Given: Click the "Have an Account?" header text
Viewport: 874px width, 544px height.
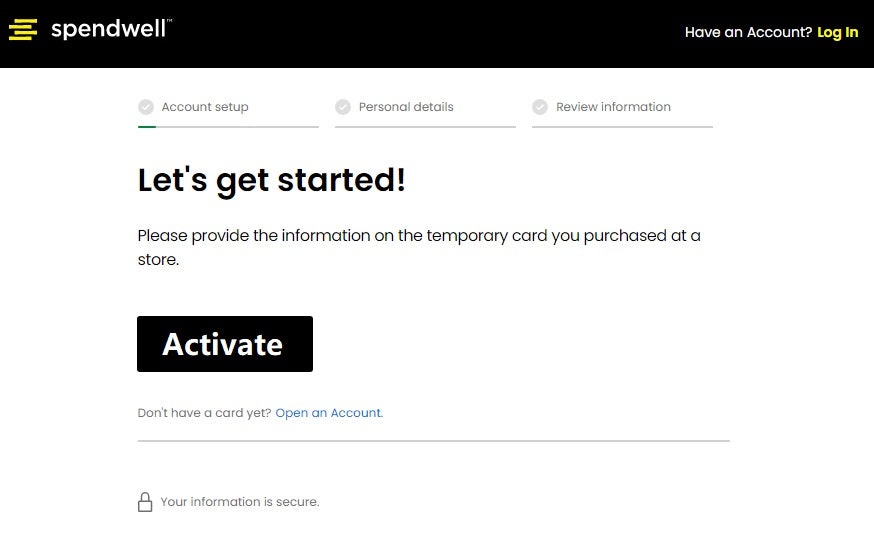Looking at the screenshot, I should tap(748, 32).
